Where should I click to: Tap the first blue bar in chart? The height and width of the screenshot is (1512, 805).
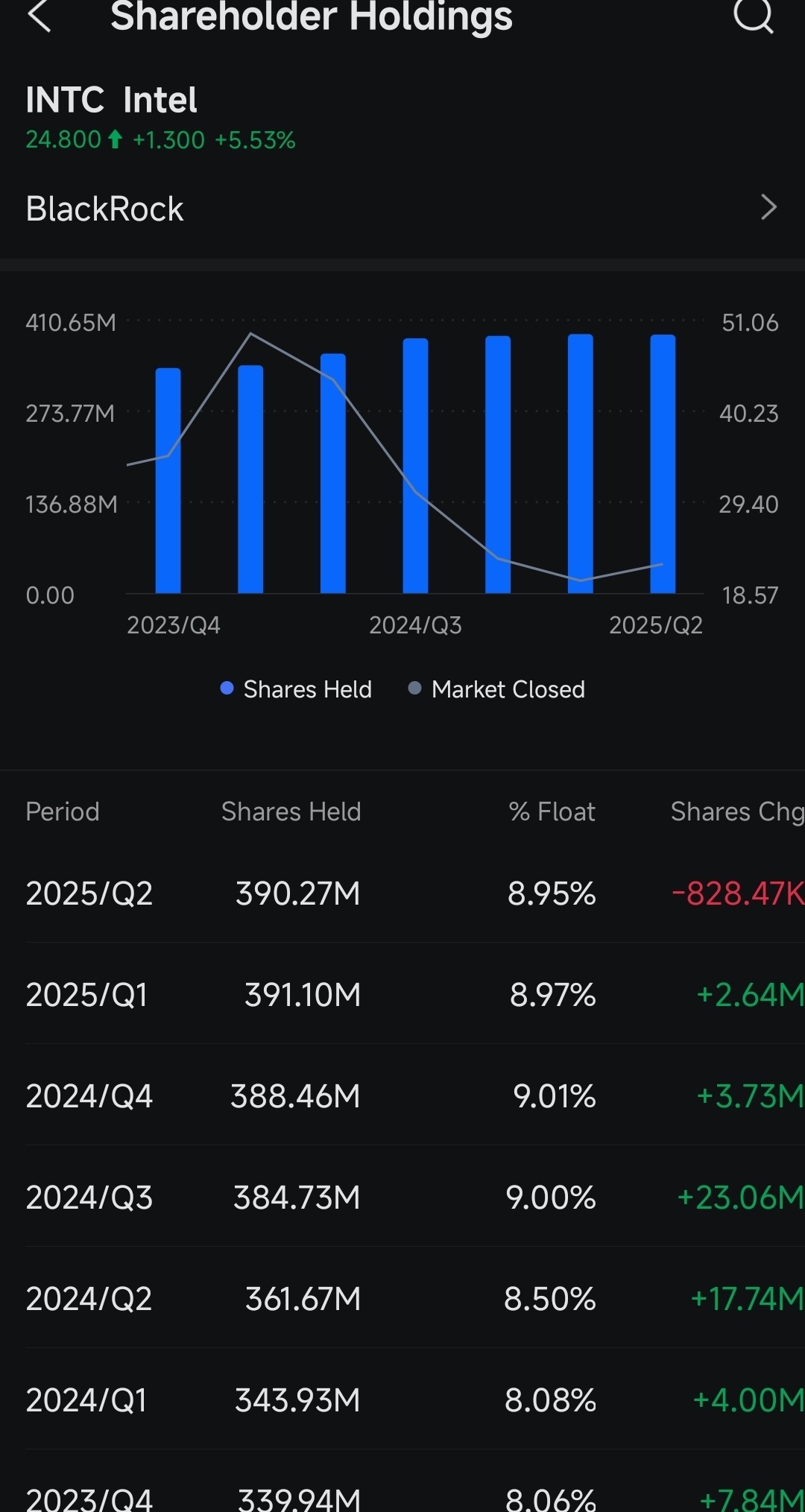(168, 481)
